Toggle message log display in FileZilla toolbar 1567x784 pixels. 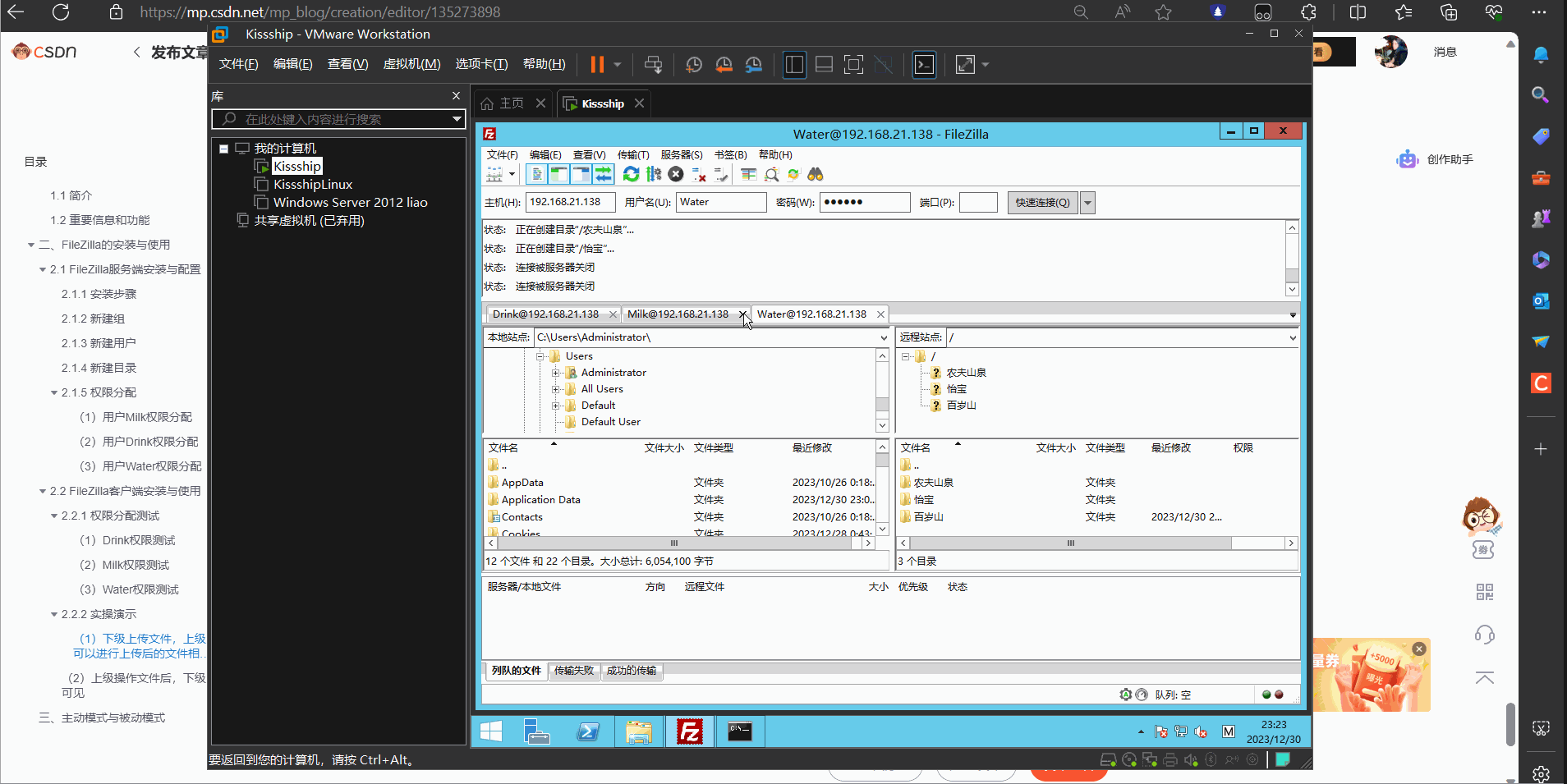click(535, 174)
